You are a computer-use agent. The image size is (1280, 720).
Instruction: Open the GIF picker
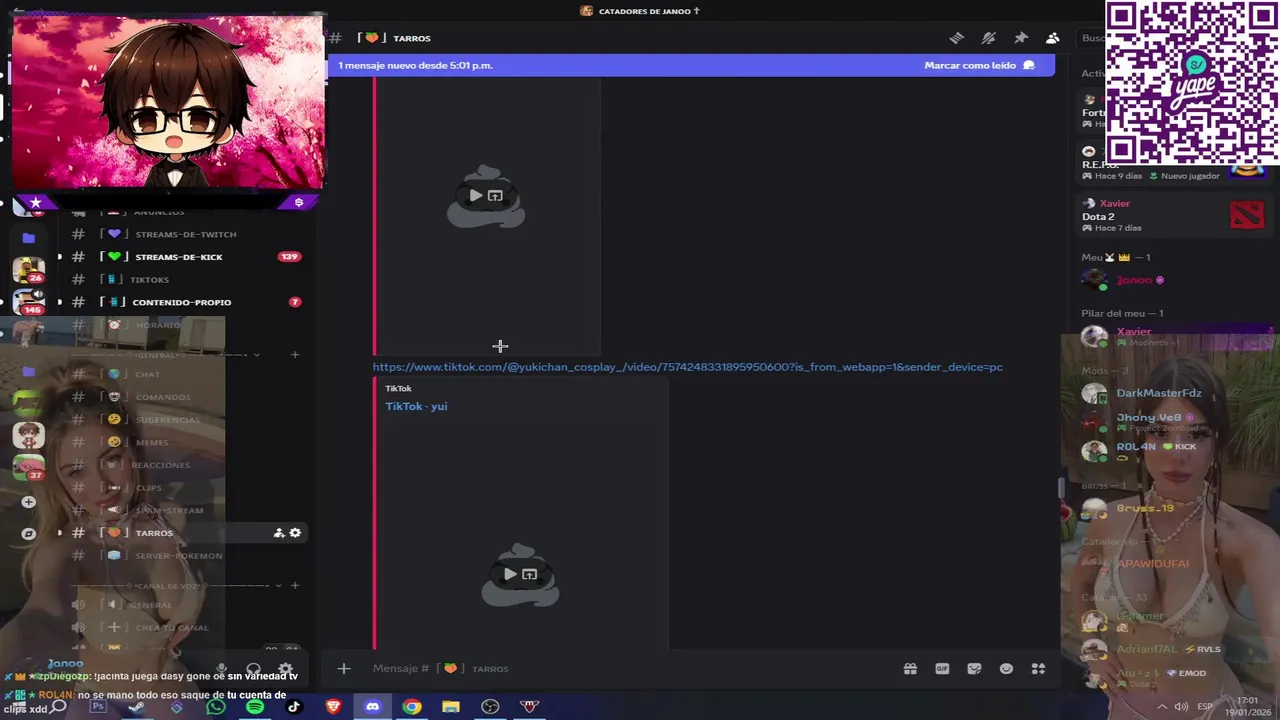942,668
